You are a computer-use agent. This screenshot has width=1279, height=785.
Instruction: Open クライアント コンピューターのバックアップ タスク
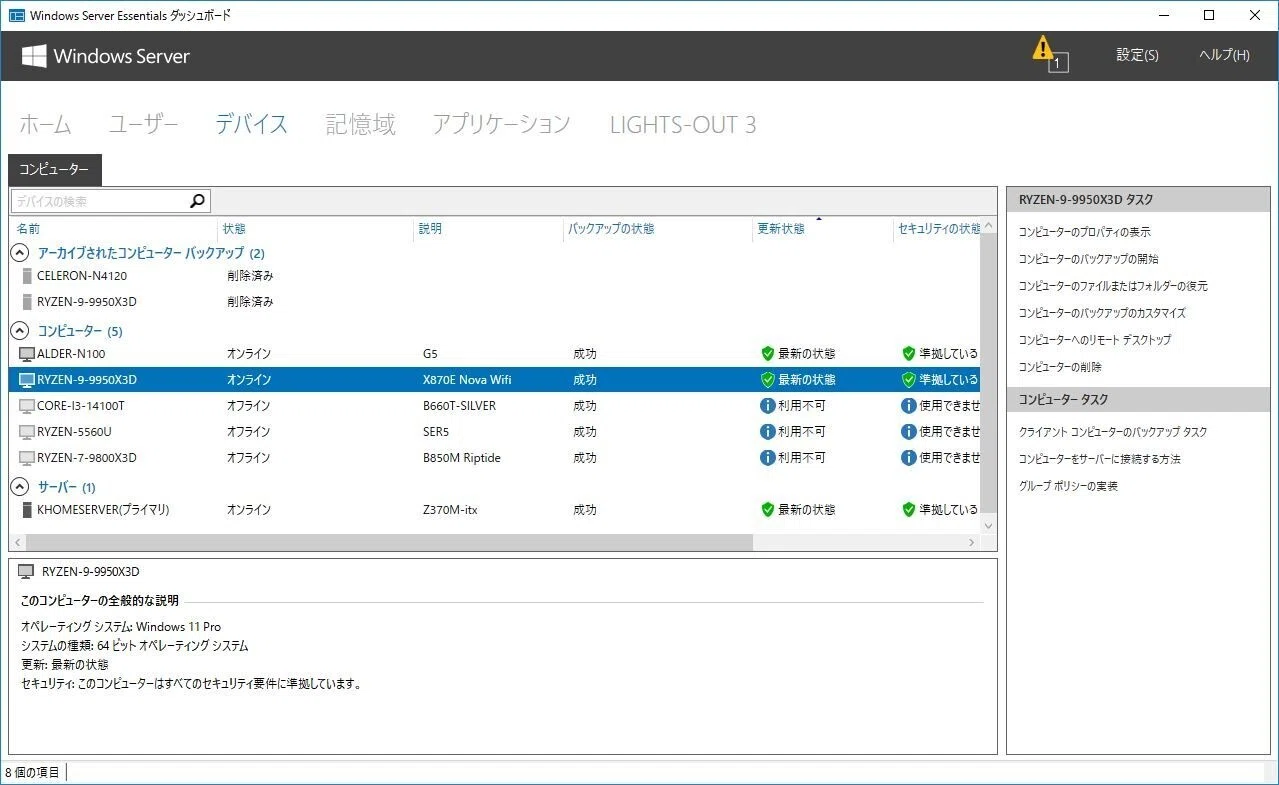coord(1113,432)
